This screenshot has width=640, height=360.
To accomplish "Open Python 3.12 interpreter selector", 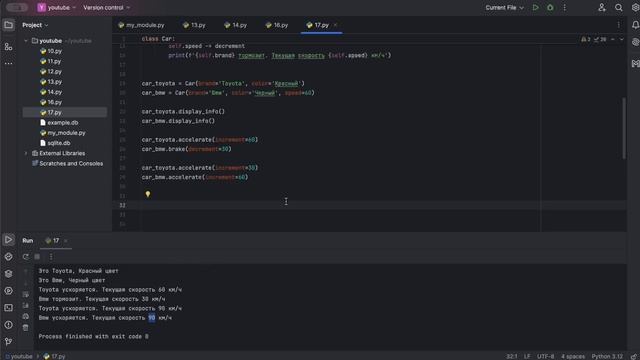I will coord(607,356).
